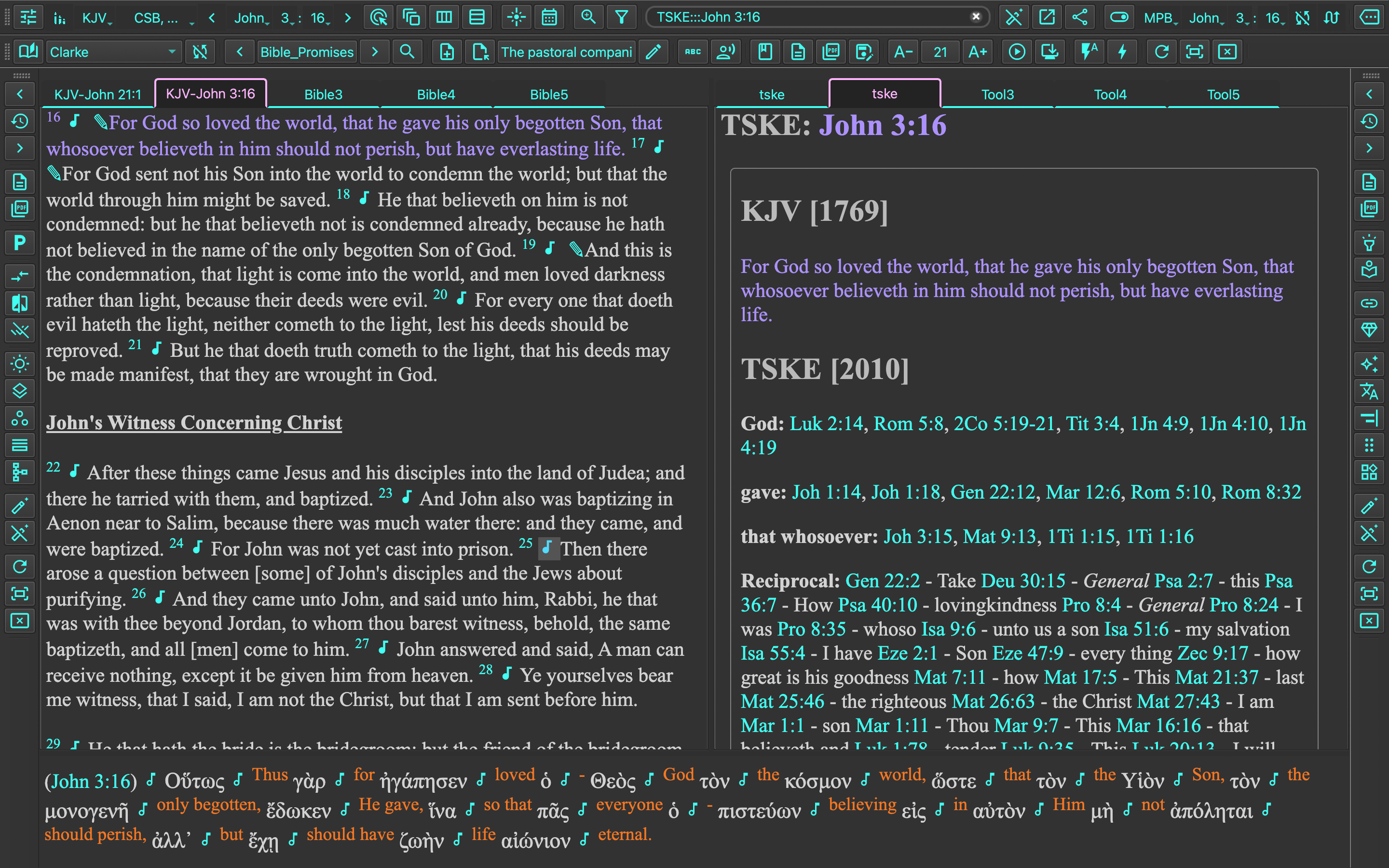Click the ABC spell check icon
Viewport: 1389px width, 868px height.
(693, 52)
